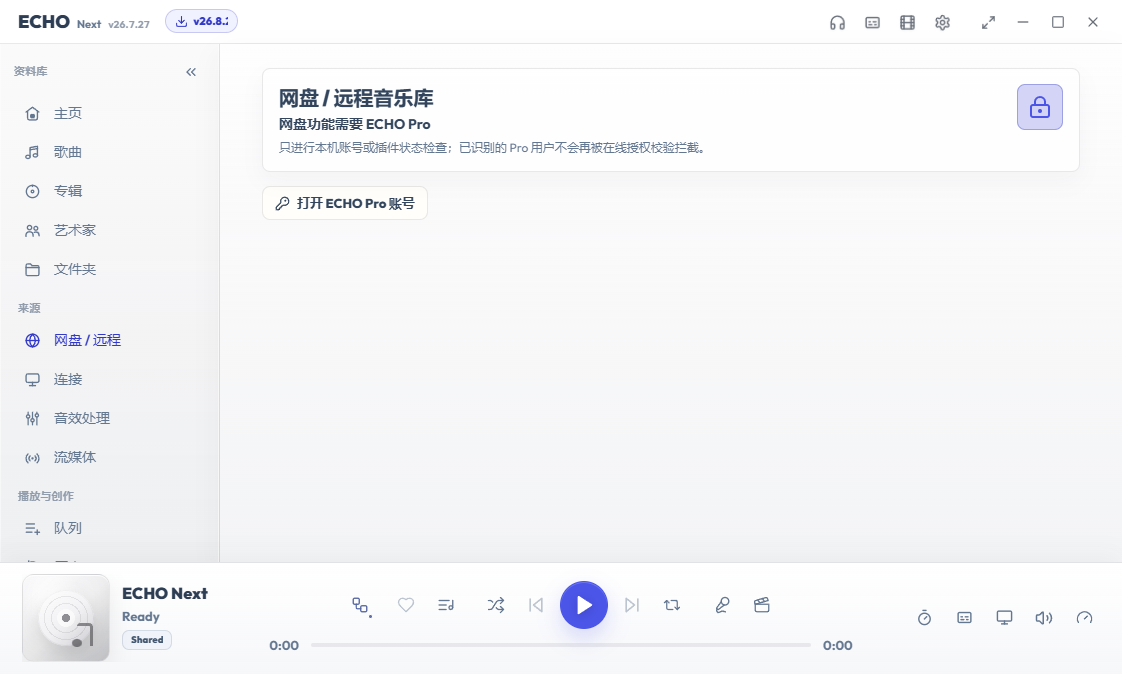
Task: Click 打开 ECHO Pro 账号 button
Action: [345, 203]
